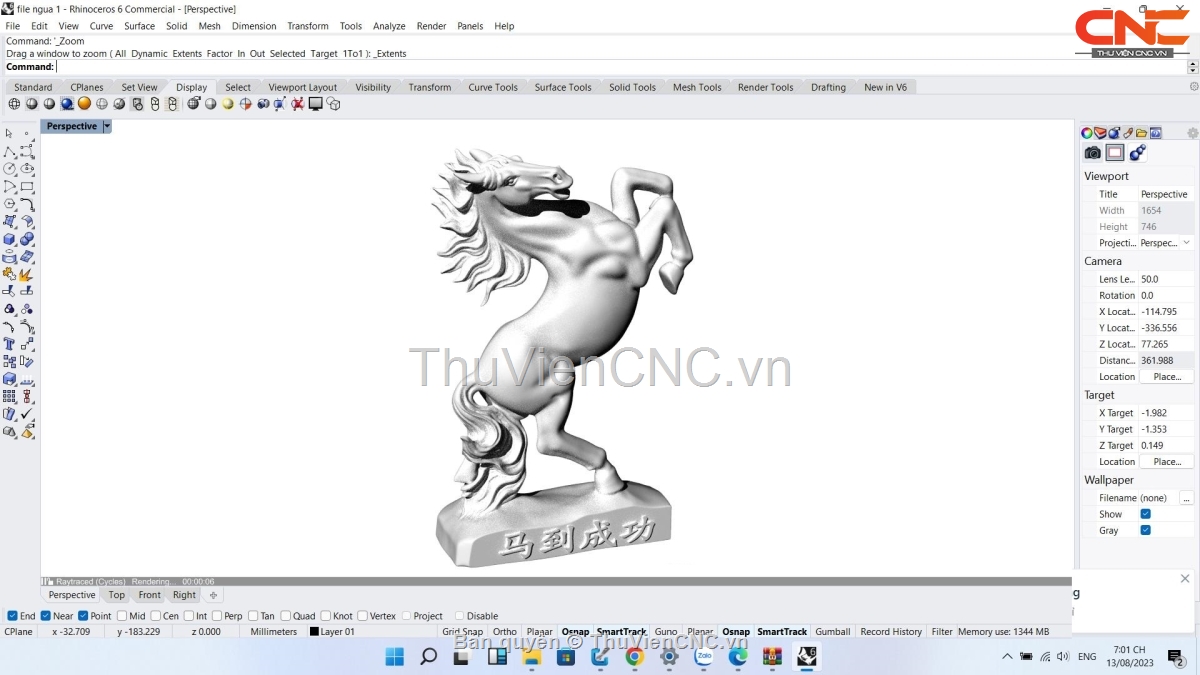Enable the Quad osnap checkbox
The width and height of the screenshot is (1200, 675).
(286, 616)
